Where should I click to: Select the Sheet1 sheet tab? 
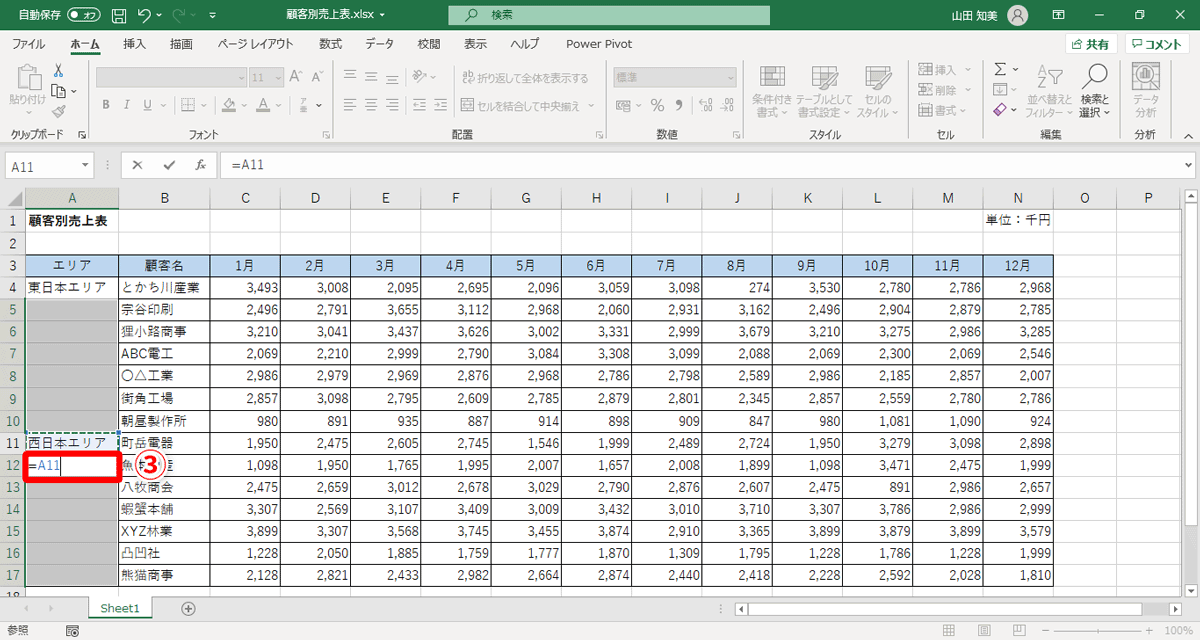tap(119, 608)
